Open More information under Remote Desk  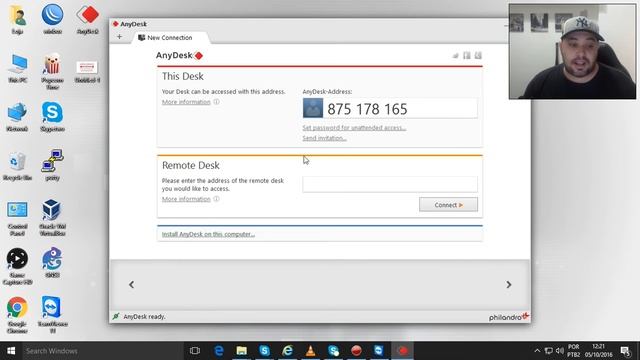pyautogui.click(x=186, y=199)
